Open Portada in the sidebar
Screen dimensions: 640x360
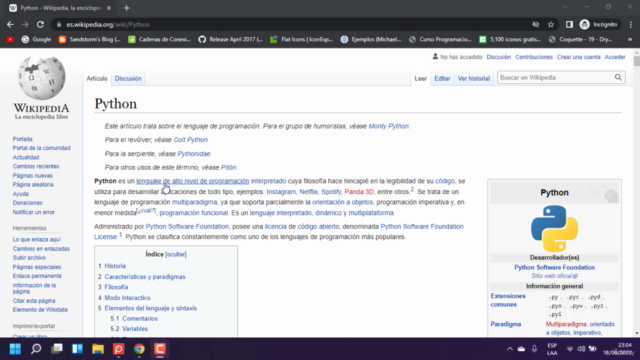point(22,139)
